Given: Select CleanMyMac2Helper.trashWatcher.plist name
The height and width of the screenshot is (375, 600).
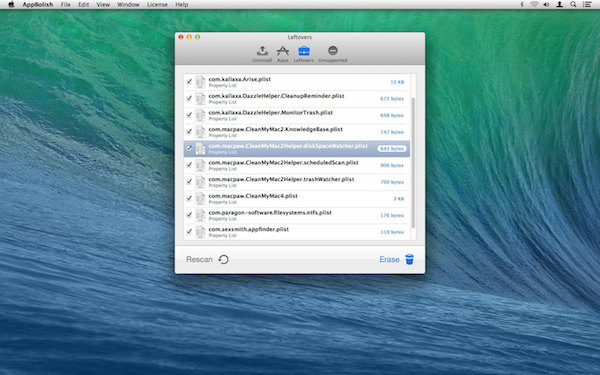Looking at the screenshot, I should (x=281, y=179).
